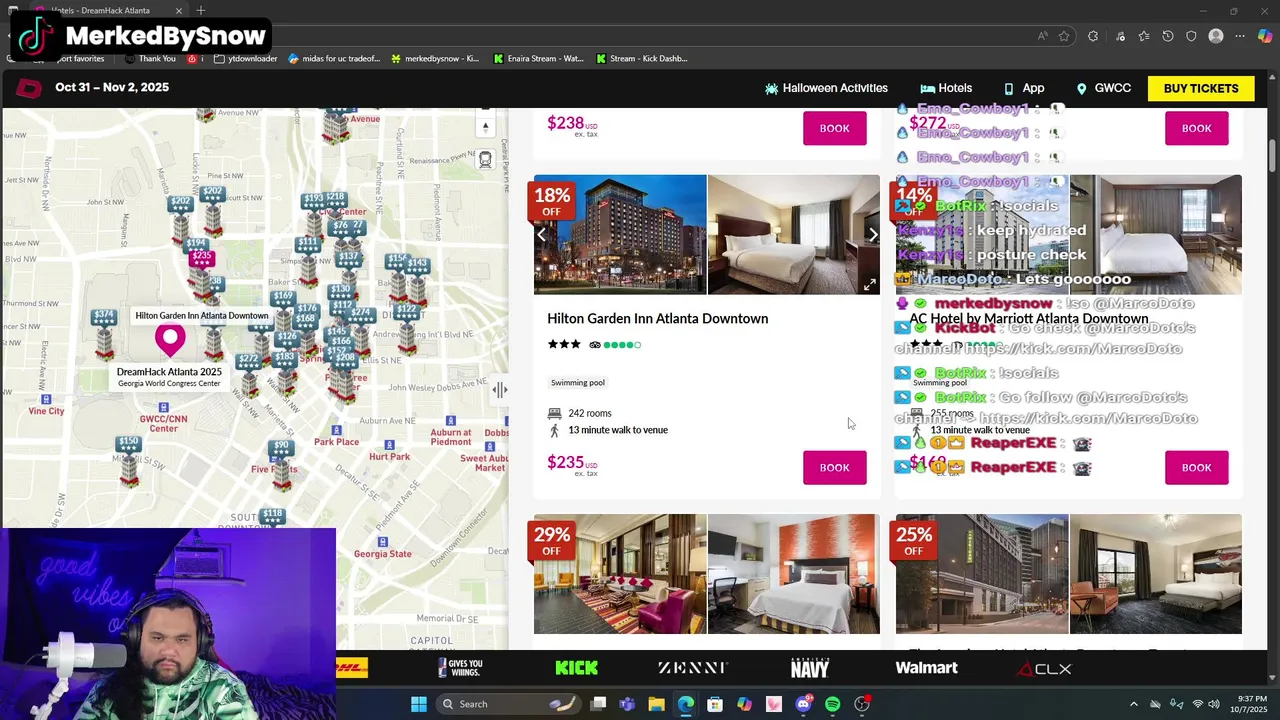Click the Walmart sponsor logo
The height and width of the screenshot is (720, 1280).
tap(926, 668)
